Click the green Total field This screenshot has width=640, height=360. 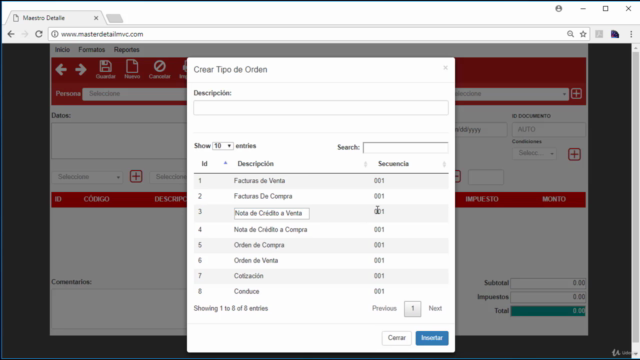pyautogui.click(x=548, y=311)
